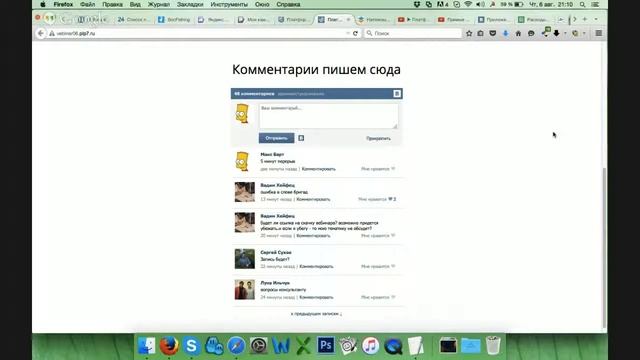Open iTunes from the Dock

click(370, 346)
